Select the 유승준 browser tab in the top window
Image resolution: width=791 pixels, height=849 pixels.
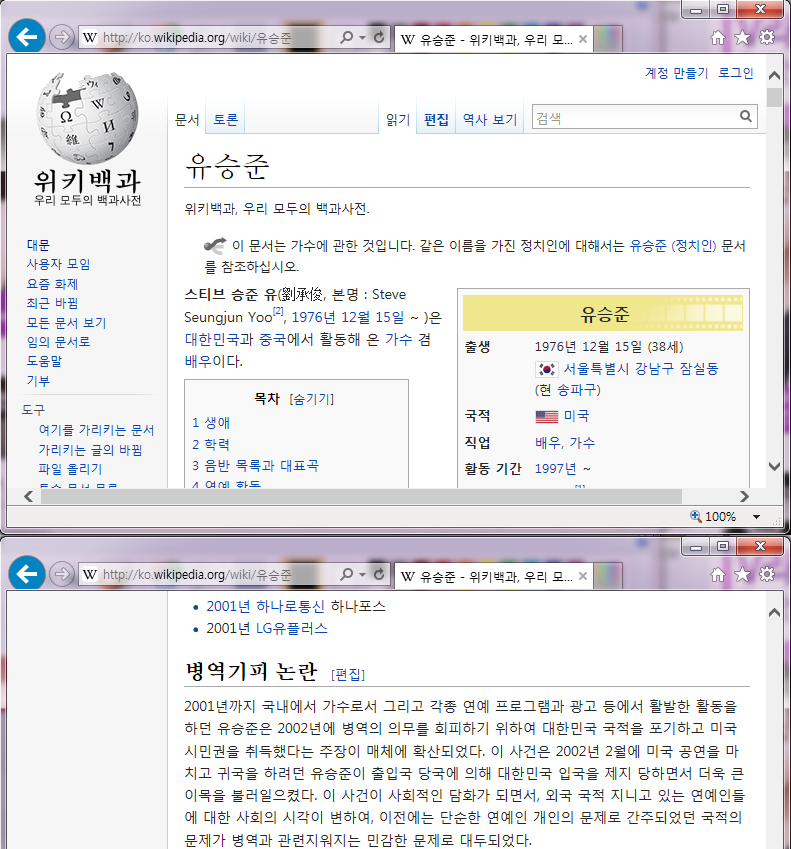[493, 40]
